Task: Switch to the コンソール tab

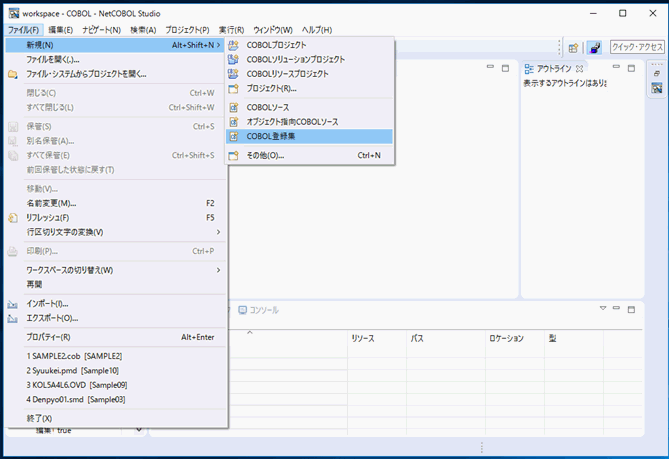Action: coord(259,310)
